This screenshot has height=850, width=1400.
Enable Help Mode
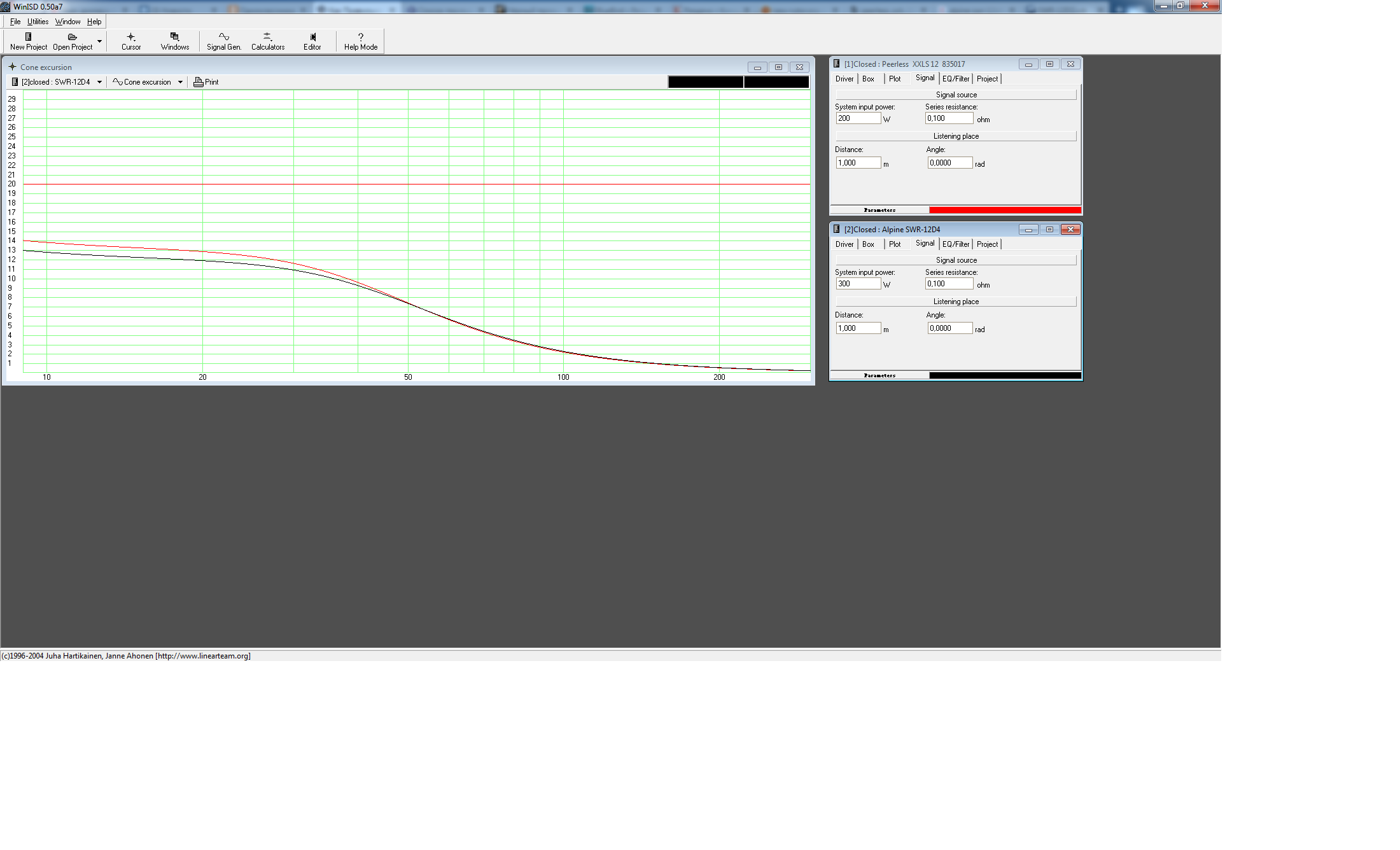pos(361,41)
